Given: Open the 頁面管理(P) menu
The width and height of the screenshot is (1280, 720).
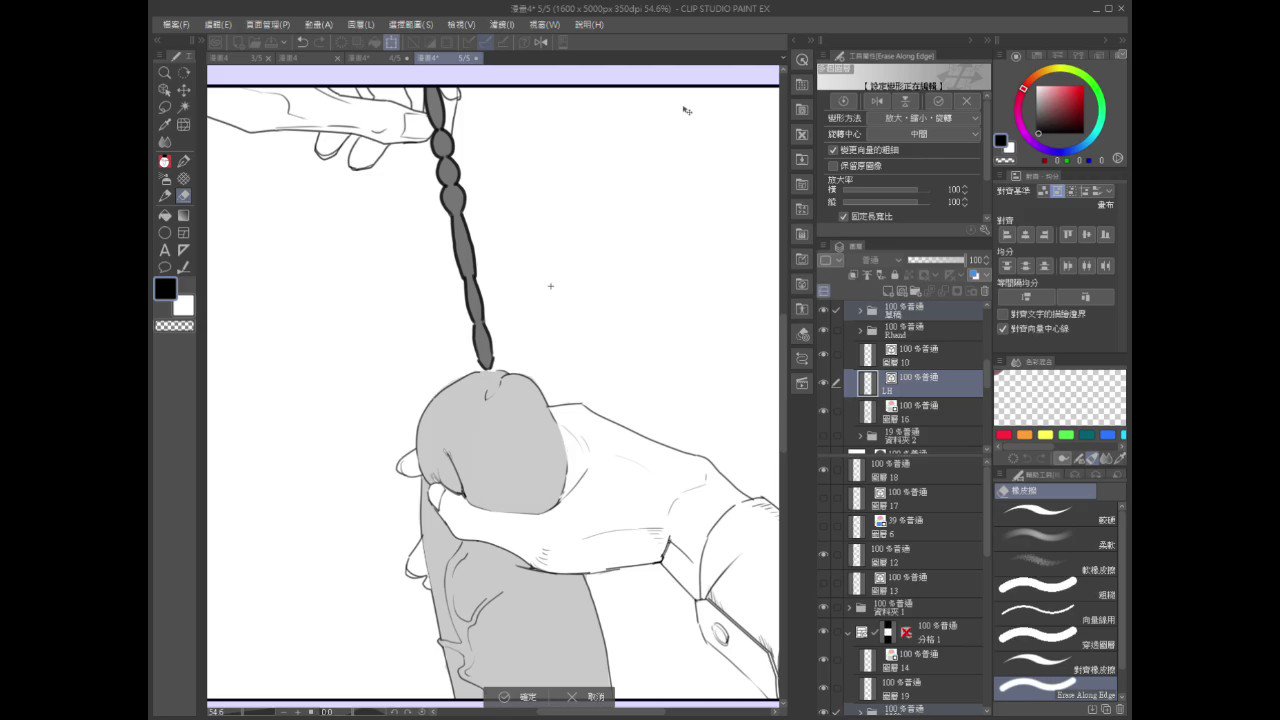Looking at the screenshot, I should click(x=268, y=25).
